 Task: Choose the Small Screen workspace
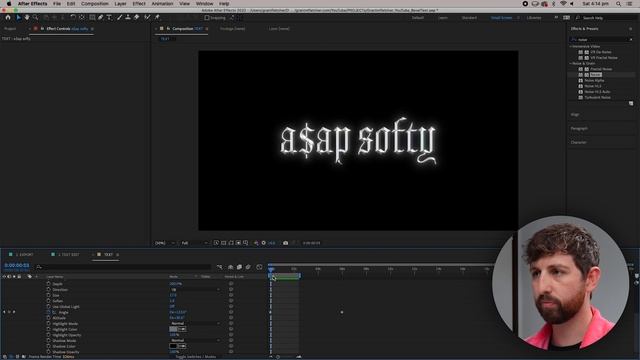[502, 18]
